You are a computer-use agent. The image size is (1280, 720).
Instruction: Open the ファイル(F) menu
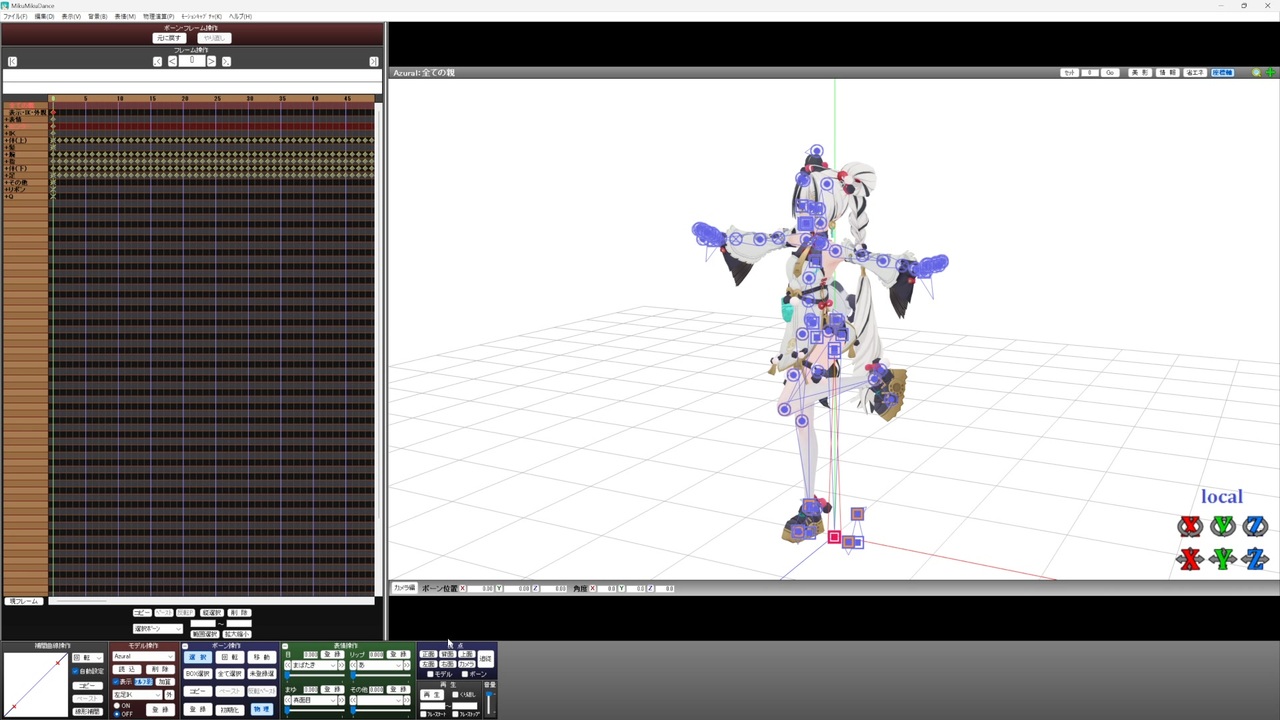tap(15, 17)
